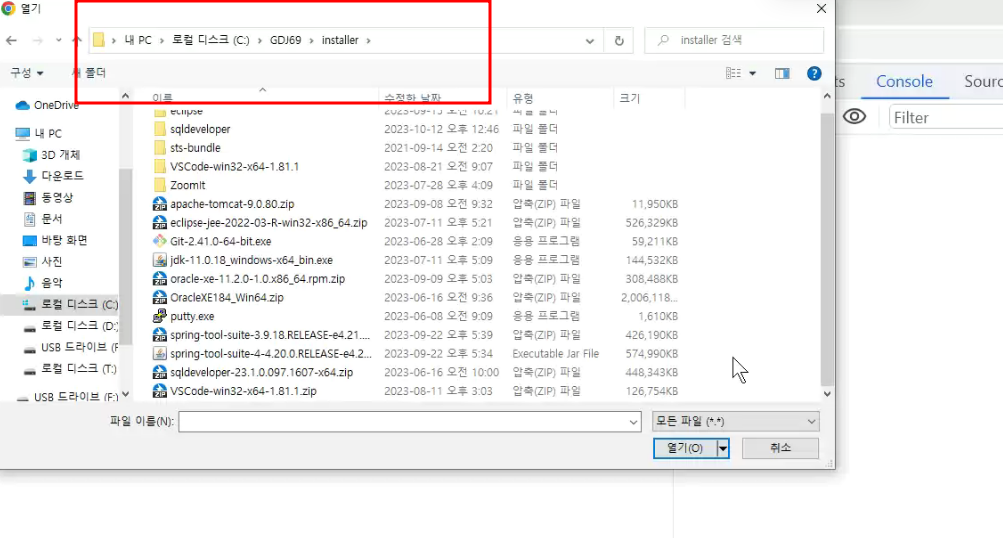Open 다운로드 folder in sidebar
Screen dimensions: 1003x538
point(54,175)
